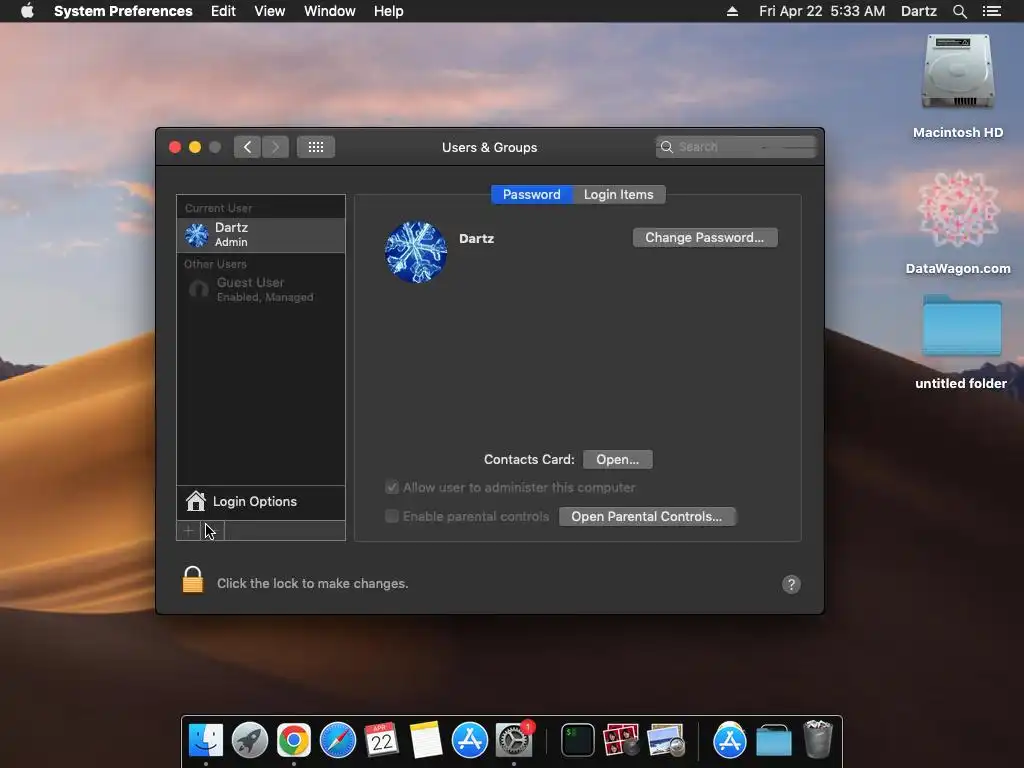Open Google Chrome from dock
This screenshot has height=768, width=1024.
[294, 740]
